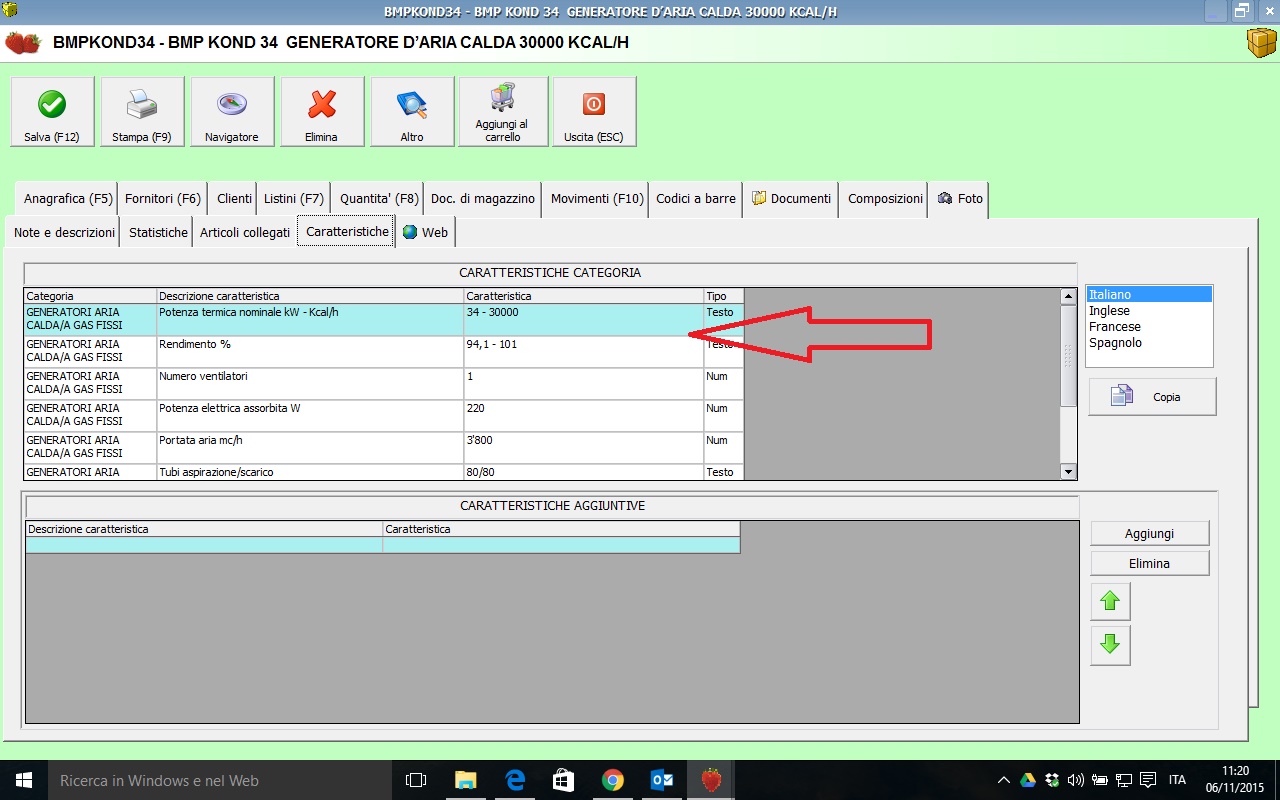Open the Dropbox tray icon
Viewport: 1280px width, 800px height.
tap(1052, 780)
